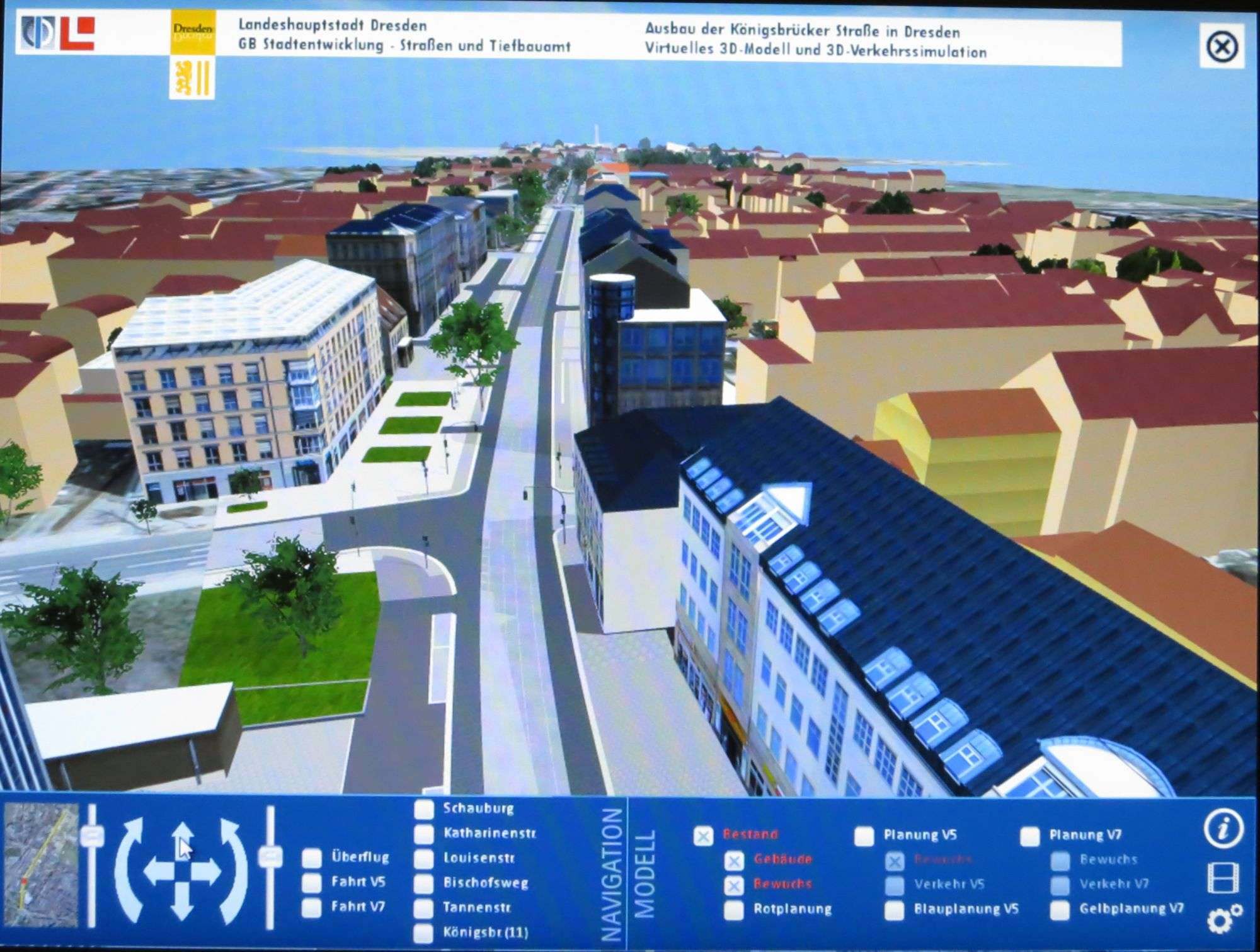This screenshot has width=1260, height=952.
Task: Click the left vertical slider handle
Action: 93,837
